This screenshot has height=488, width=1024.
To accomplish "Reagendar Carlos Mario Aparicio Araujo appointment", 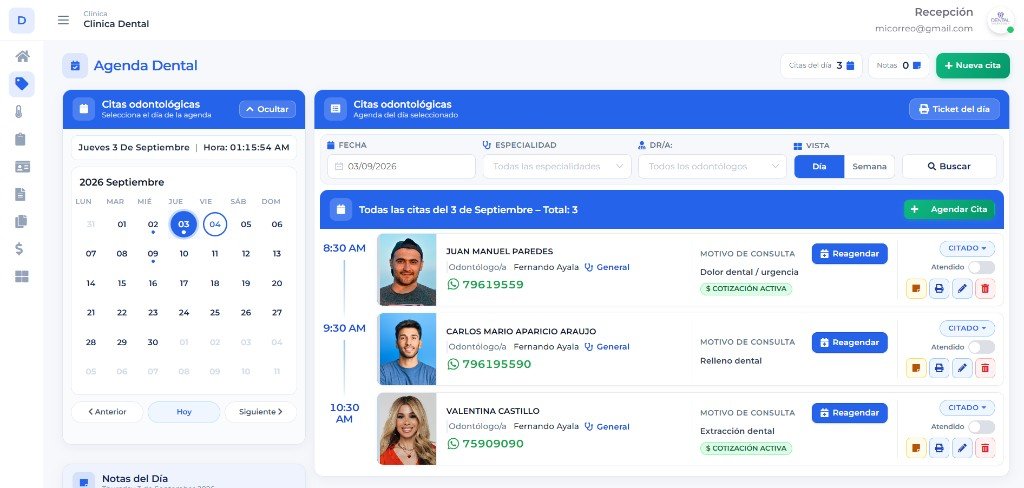I will click(x=850, y=342).
